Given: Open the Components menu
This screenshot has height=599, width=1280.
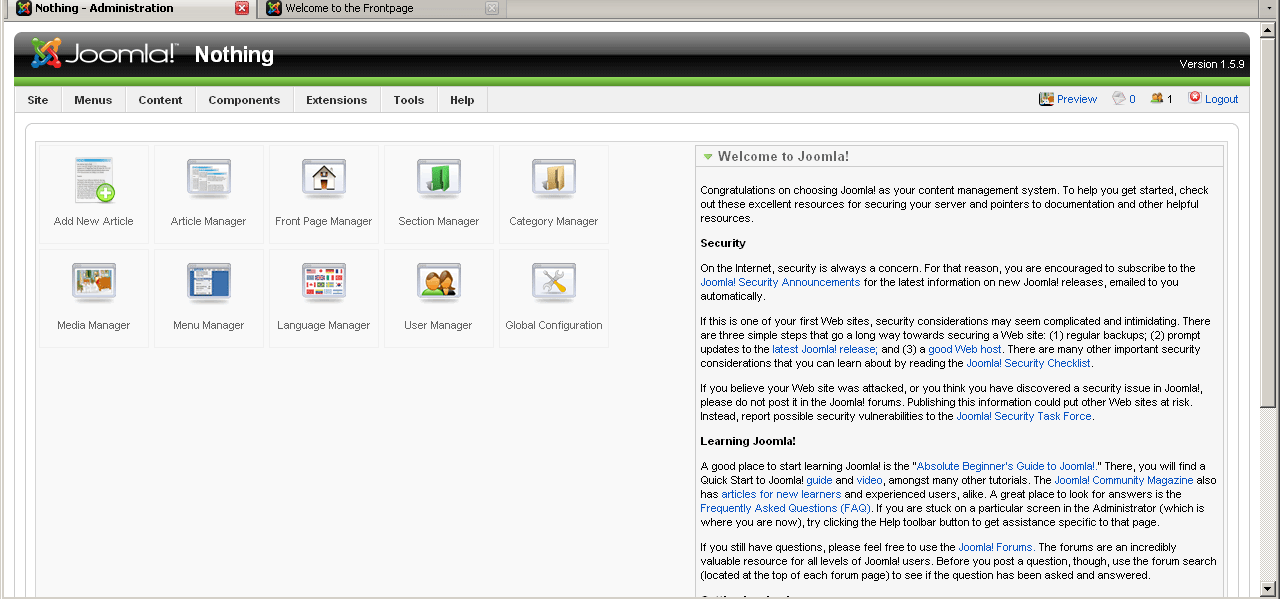Looking at the screenshot, I should pos(244,100).
